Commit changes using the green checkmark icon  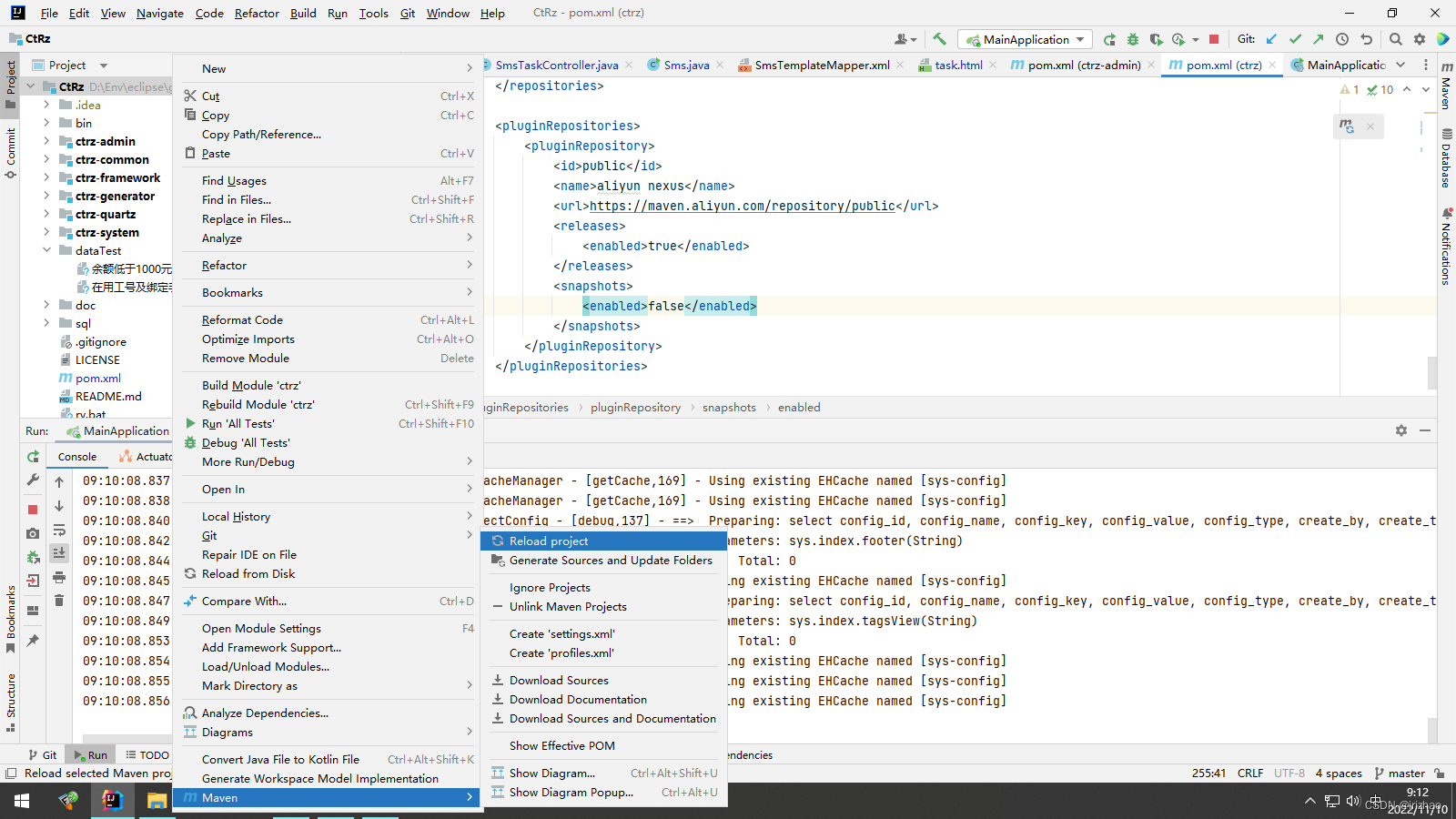point(1294,39)
